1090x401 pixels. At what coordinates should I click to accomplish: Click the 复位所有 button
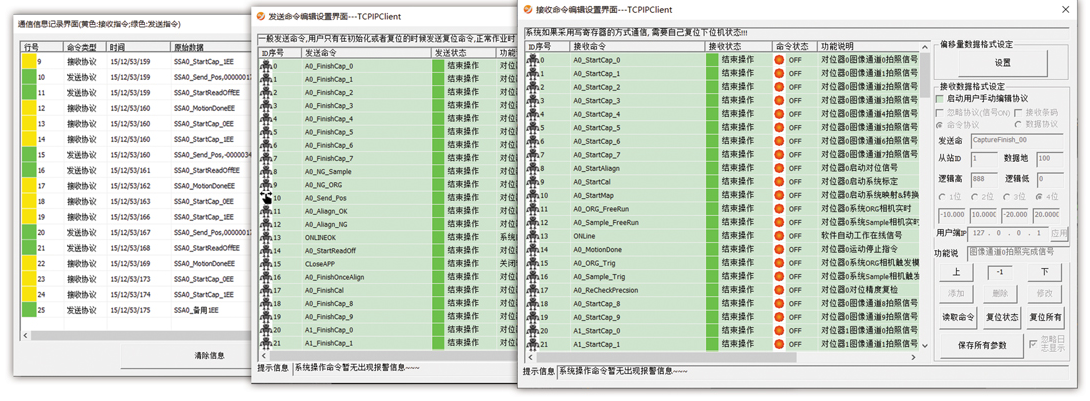(x=1045, y=317)
